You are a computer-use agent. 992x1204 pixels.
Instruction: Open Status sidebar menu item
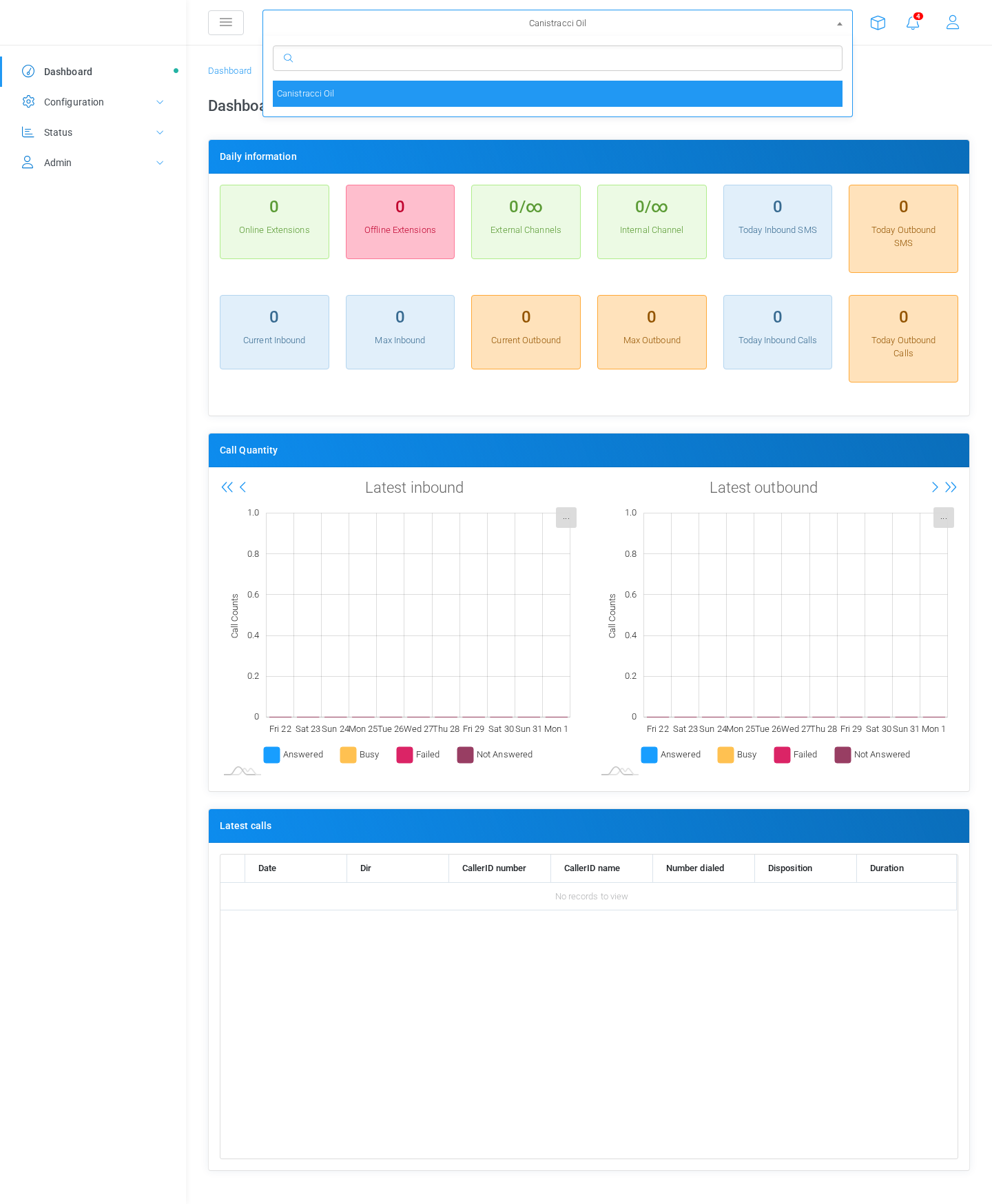[93, 132]
